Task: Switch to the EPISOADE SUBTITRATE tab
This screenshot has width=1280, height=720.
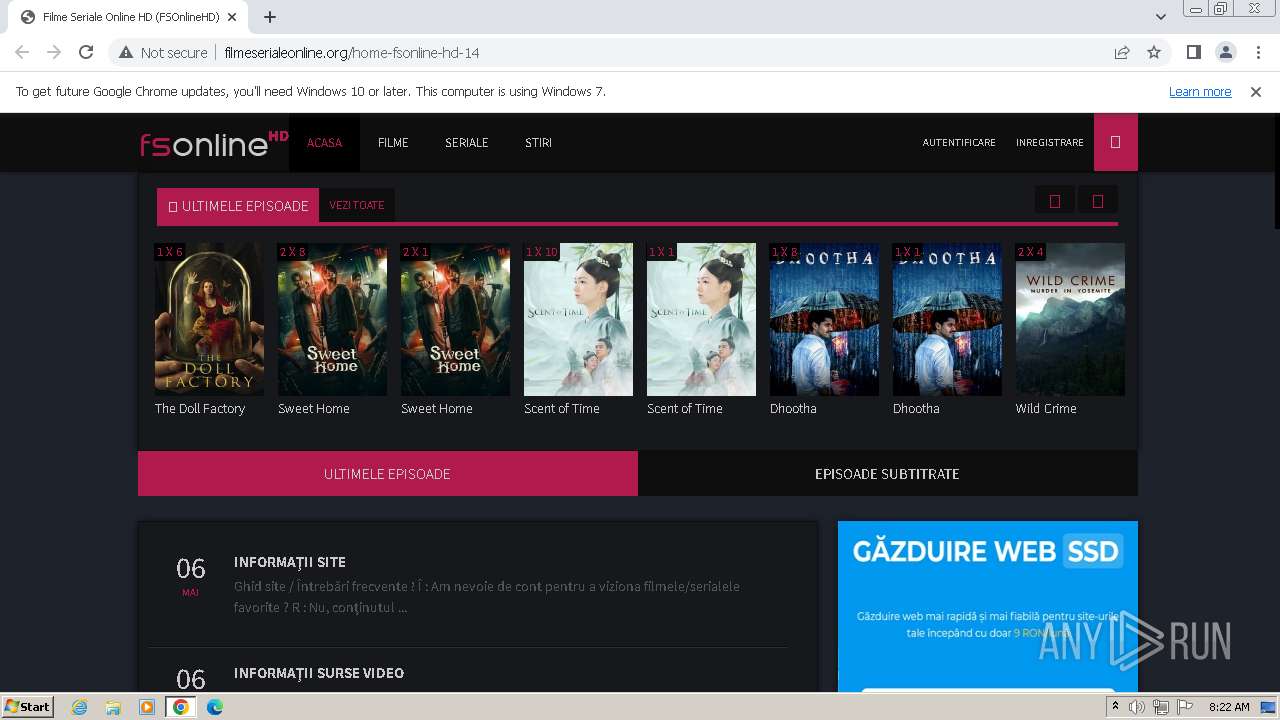Action: [887, 473]
